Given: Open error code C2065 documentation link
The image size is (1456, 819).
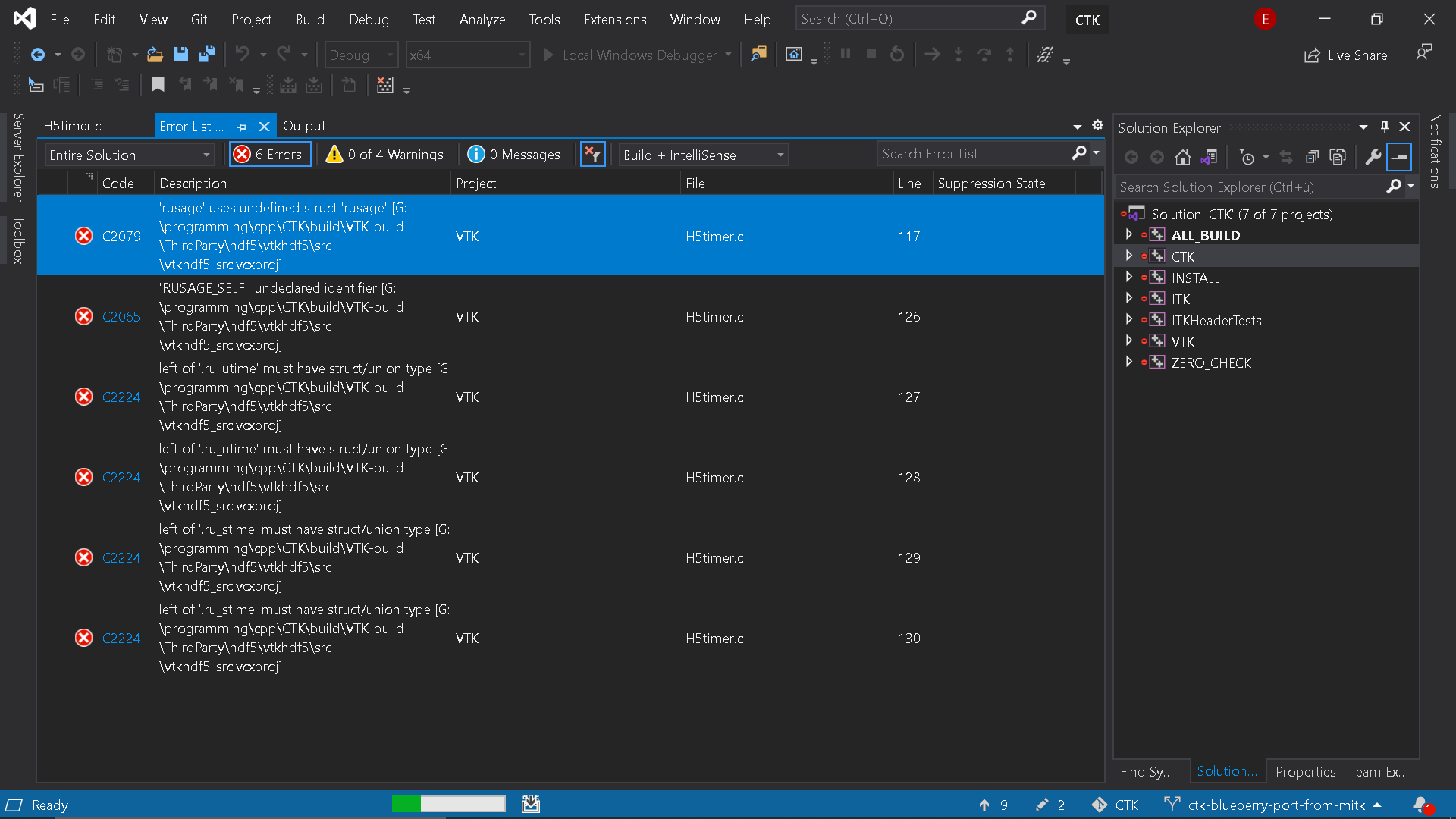Looking at the screenshot, I should (x=121, y=316).
